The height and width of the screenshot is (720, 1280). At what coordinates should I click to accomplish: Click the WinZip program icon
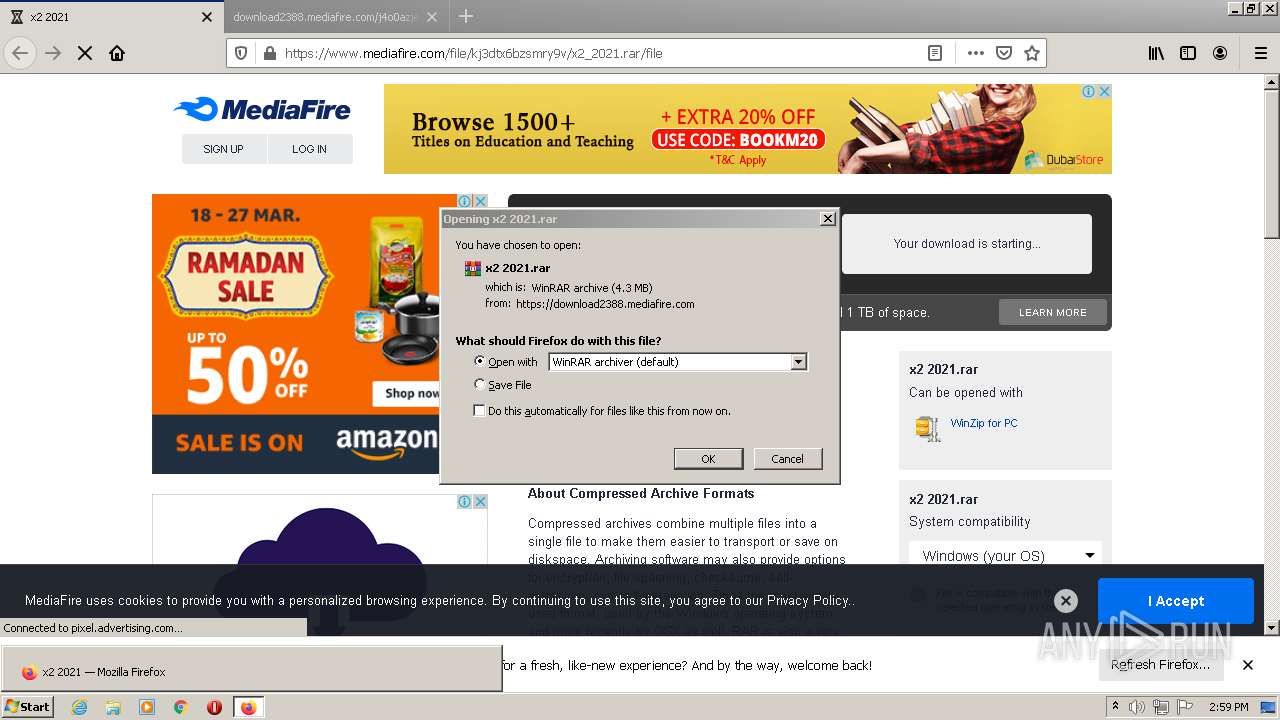click(x=927, y=428)
